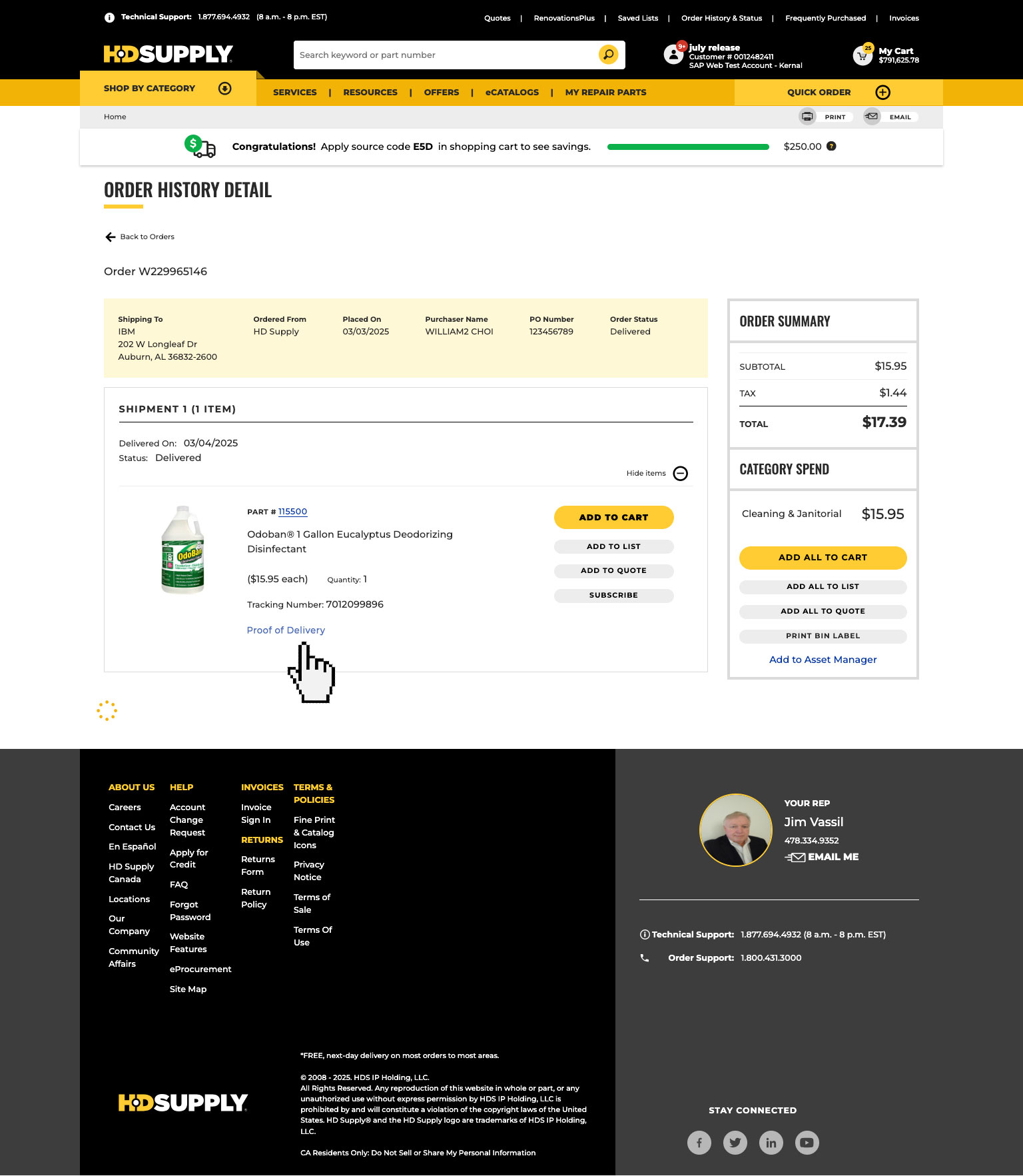Click the savings help question mark icon
Screen dimensions: 1023x1176
tap(831, 147)
